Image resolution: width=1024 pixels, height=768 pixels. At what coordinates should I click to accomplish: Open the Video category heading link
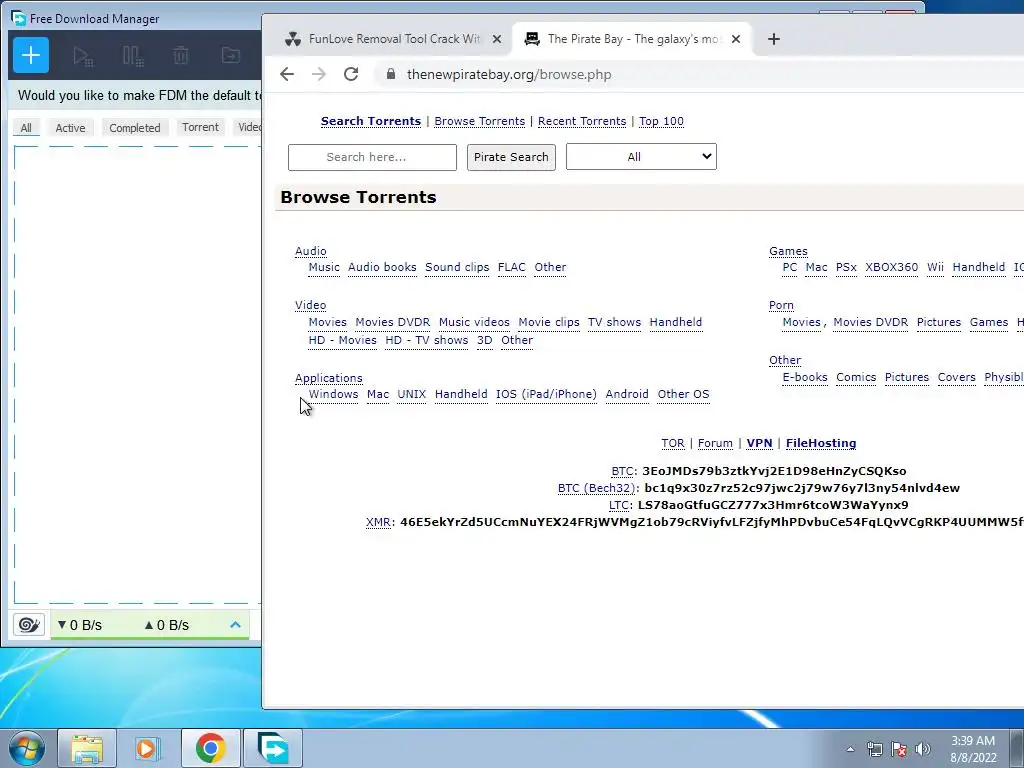point(310,305)
